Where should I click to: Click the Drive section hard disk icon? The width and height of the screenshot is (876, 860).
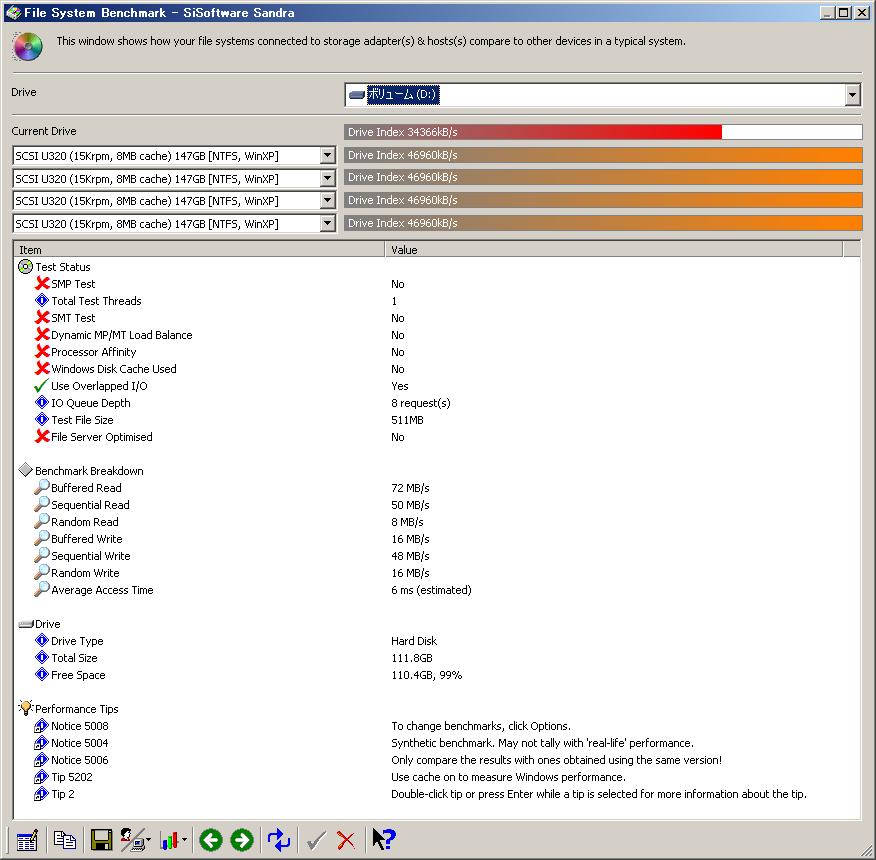click(x=26, y=624)
